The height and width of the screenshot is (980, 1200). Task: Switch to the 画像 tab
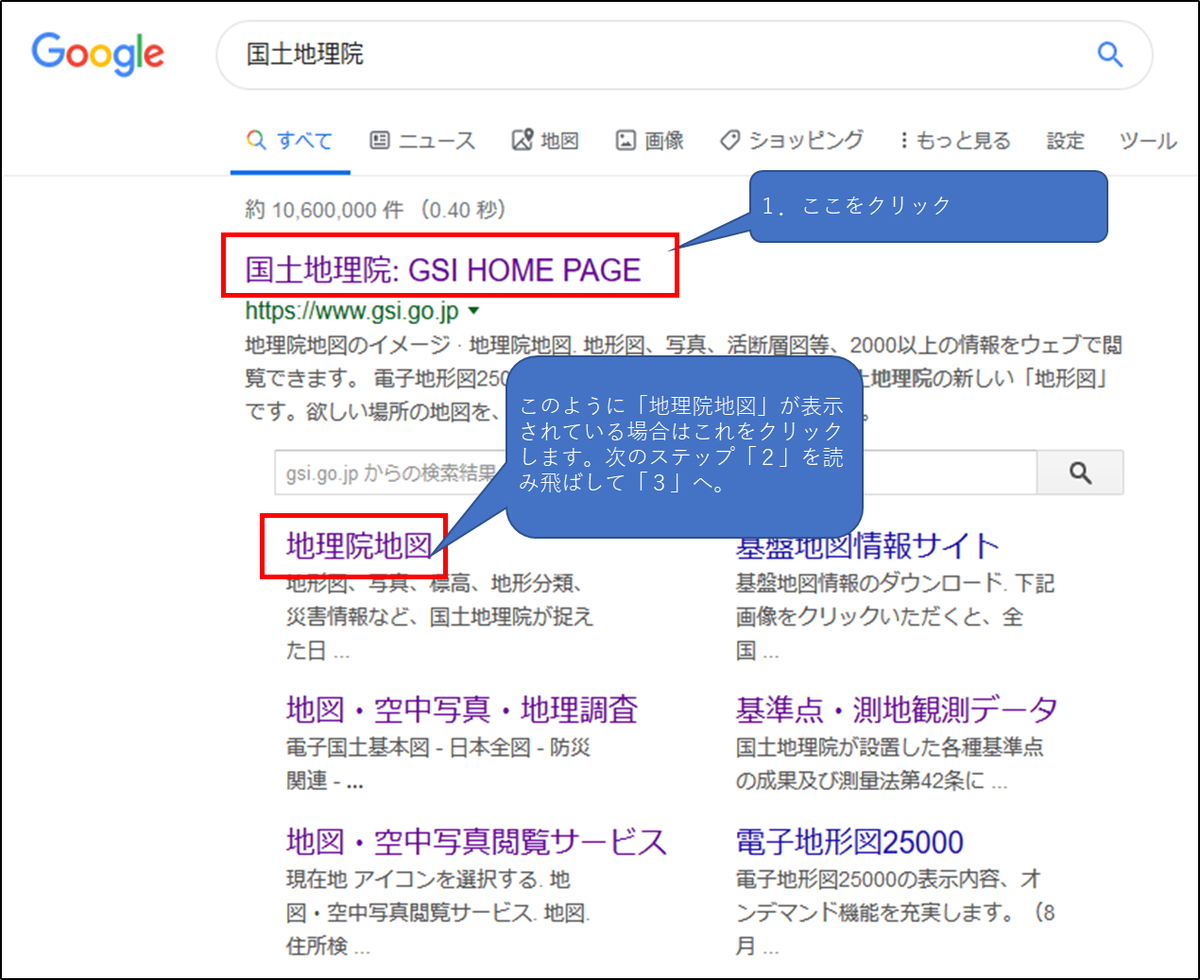click(650, 141)
